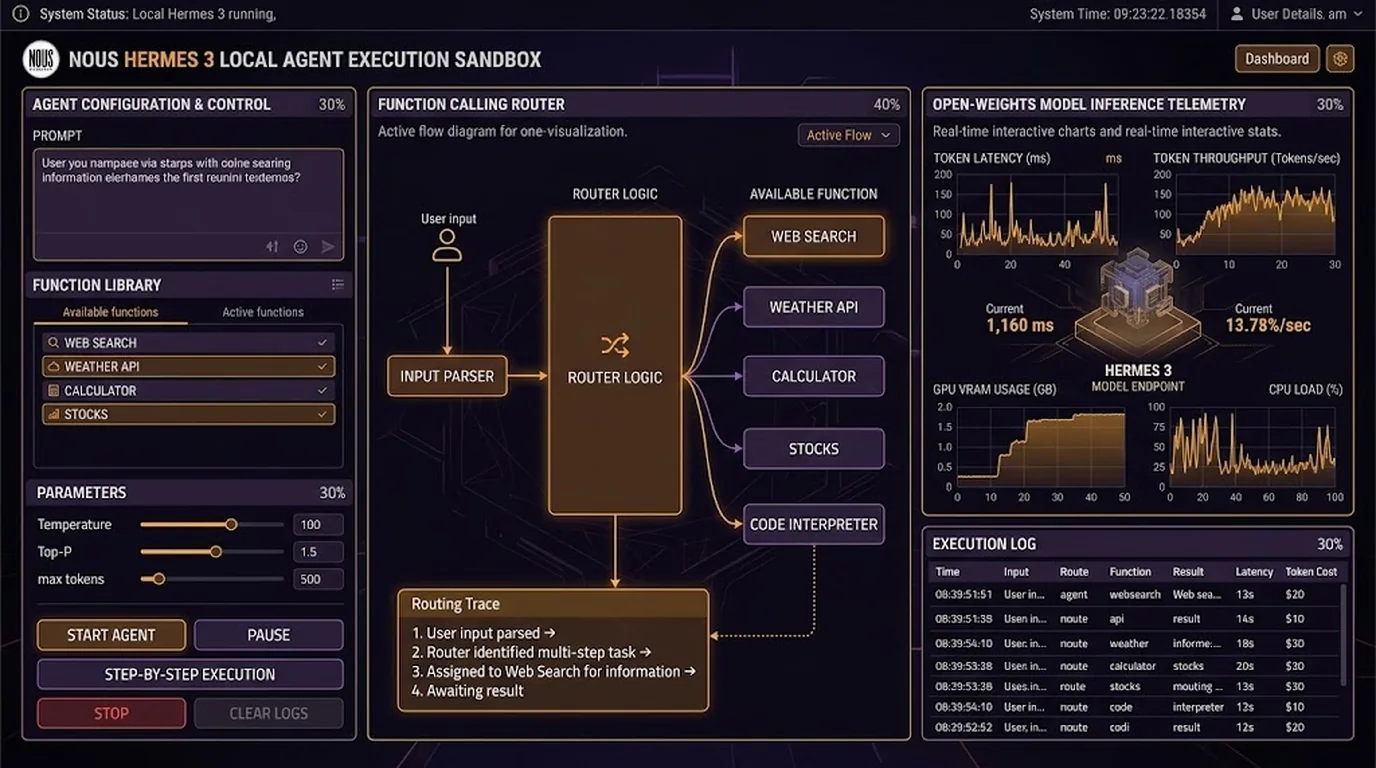The width and height of the screenshot is (1376, 768).
Task: Click the CLEAR LOGS button
Action: (268, 713)
